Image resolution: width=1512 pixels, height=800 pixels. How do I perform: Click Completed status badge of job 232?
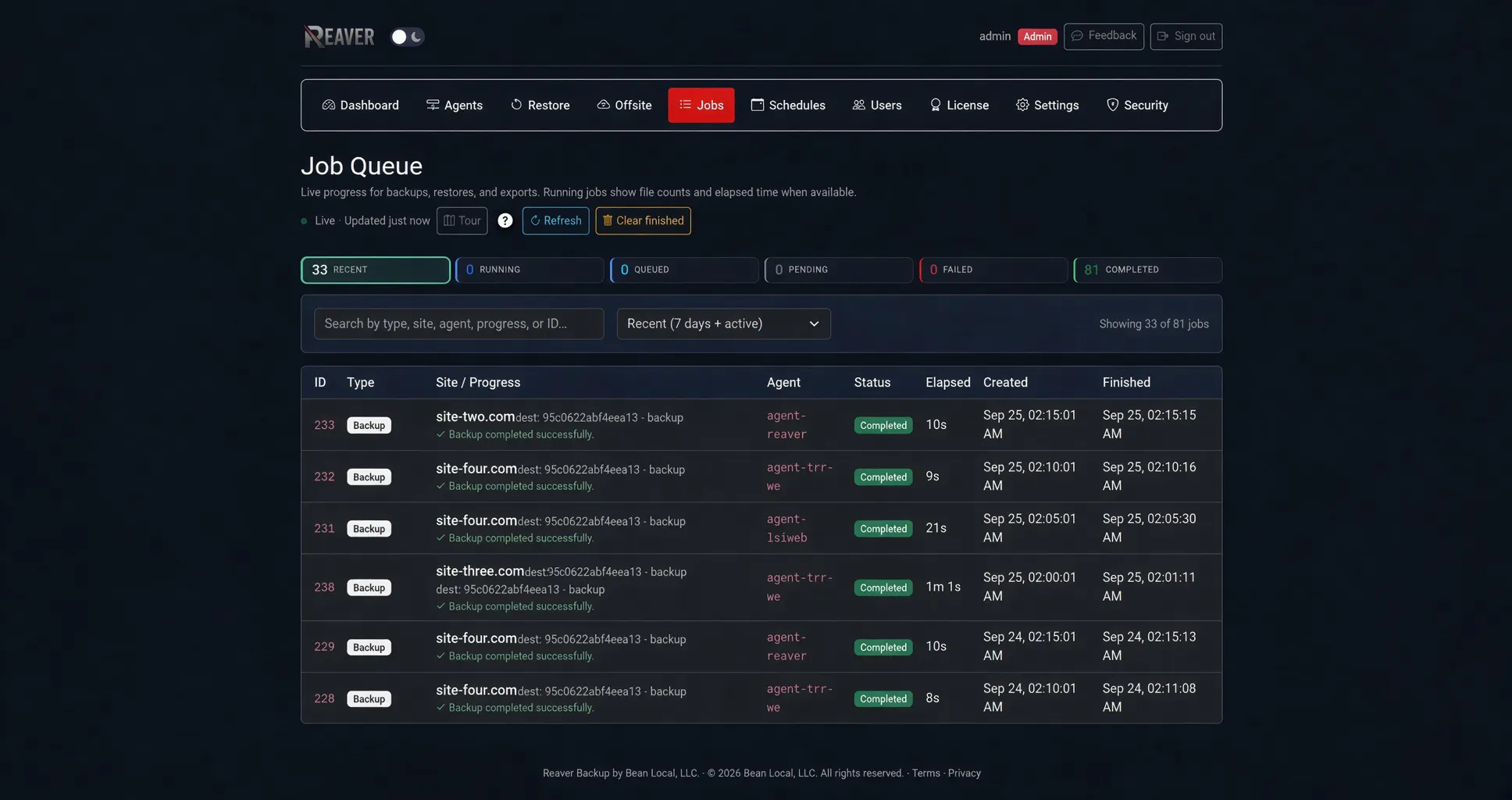click(883, 477)
